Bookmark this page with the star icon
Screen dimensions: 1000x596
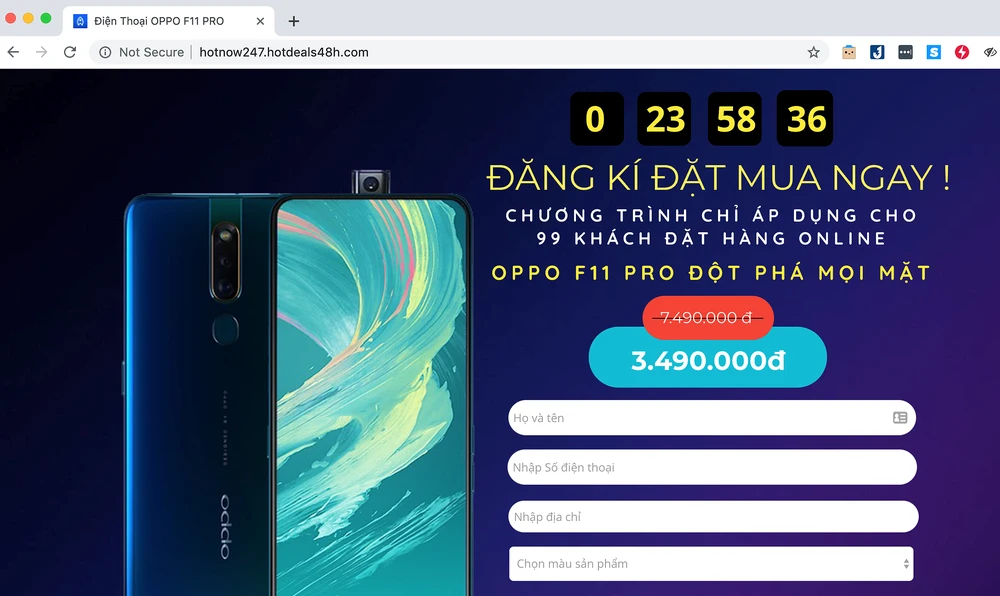(813, 52)
